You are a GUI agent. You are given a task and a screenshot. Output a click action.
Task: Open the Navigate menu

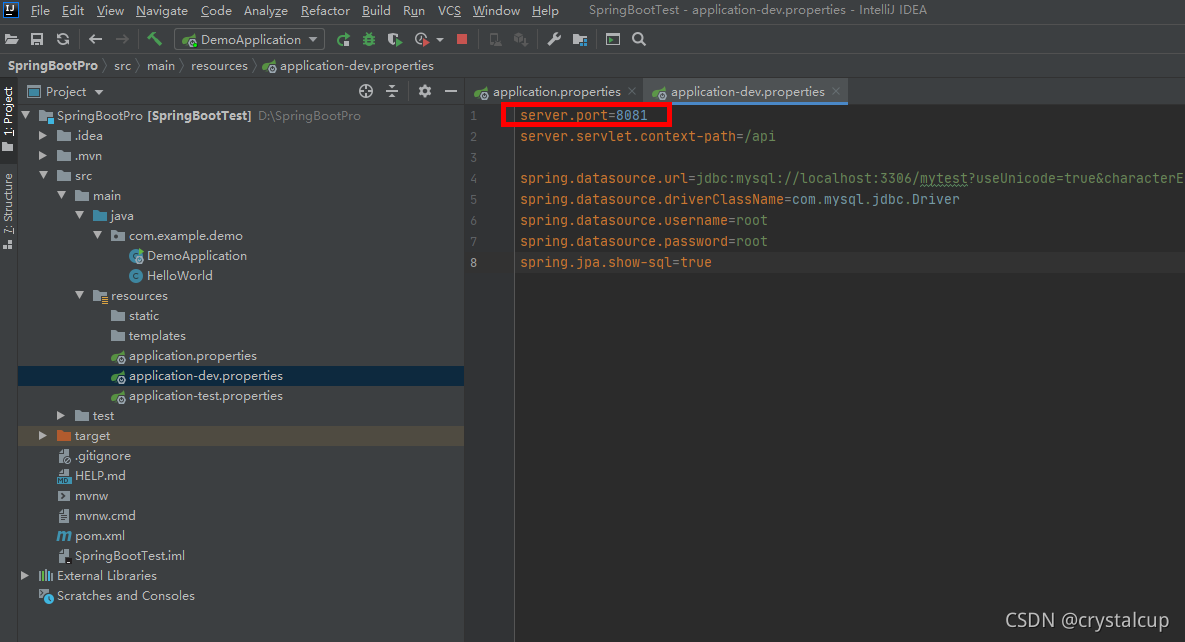coord(162,11)
